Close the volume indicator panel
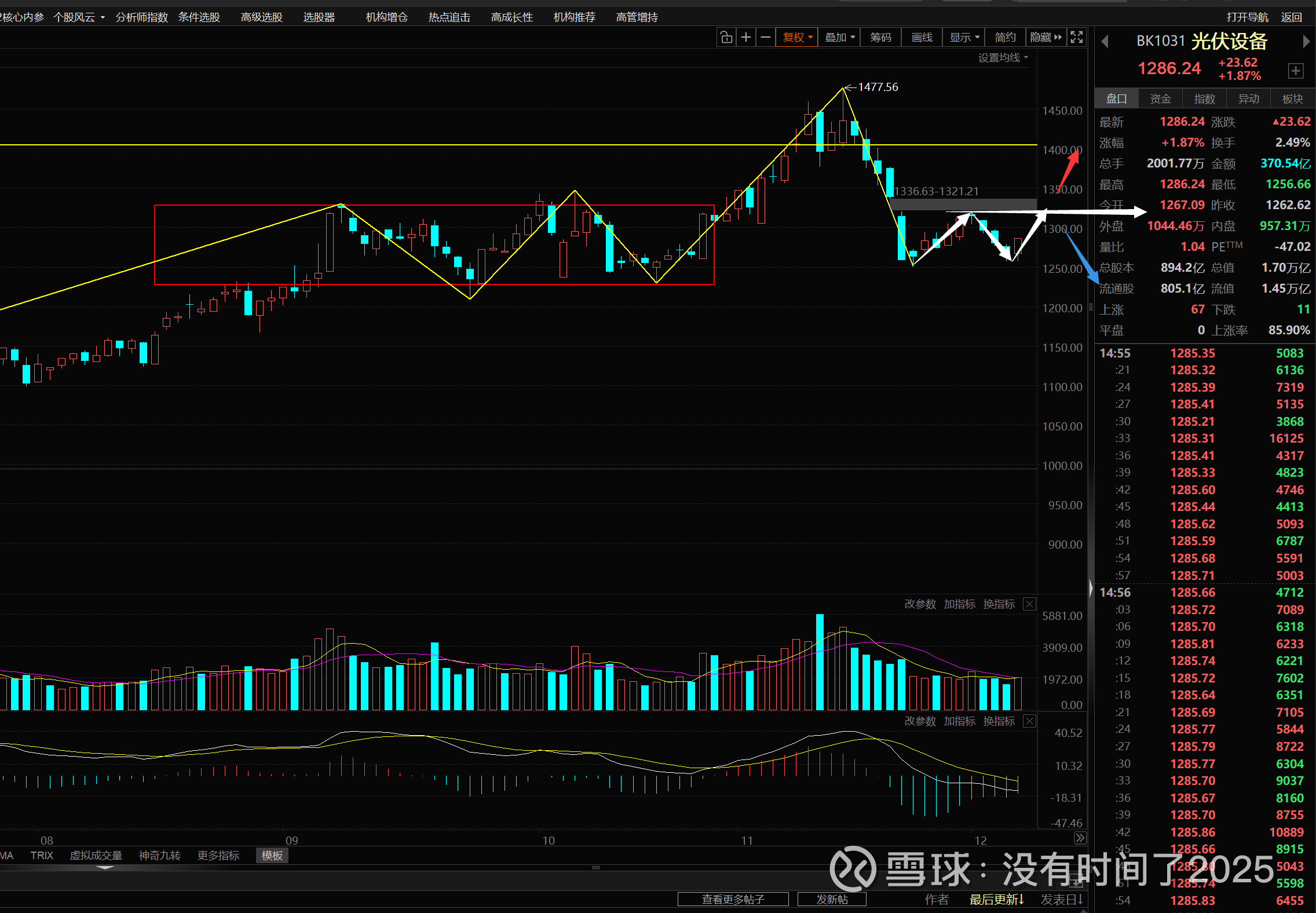1316x913 pixels. click(1029, 604)
